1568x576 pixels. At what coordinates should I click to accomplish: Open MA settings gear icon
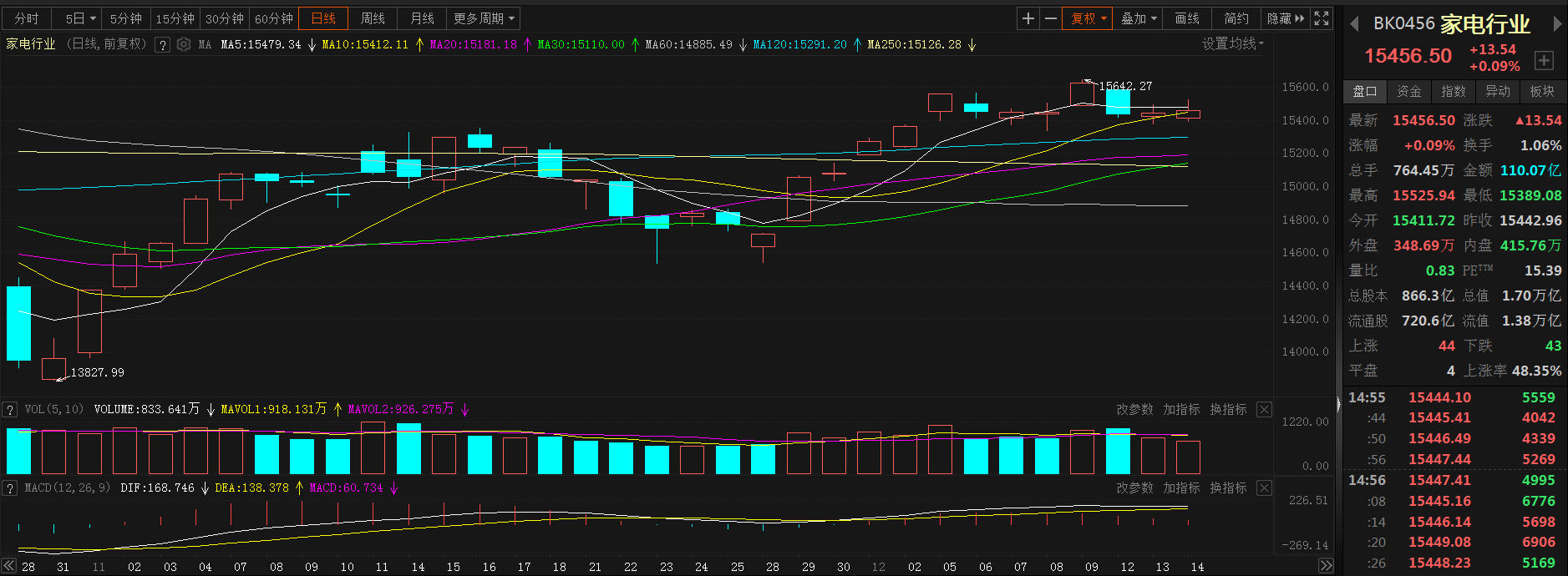pyautogui.click(x=184, y=44)
